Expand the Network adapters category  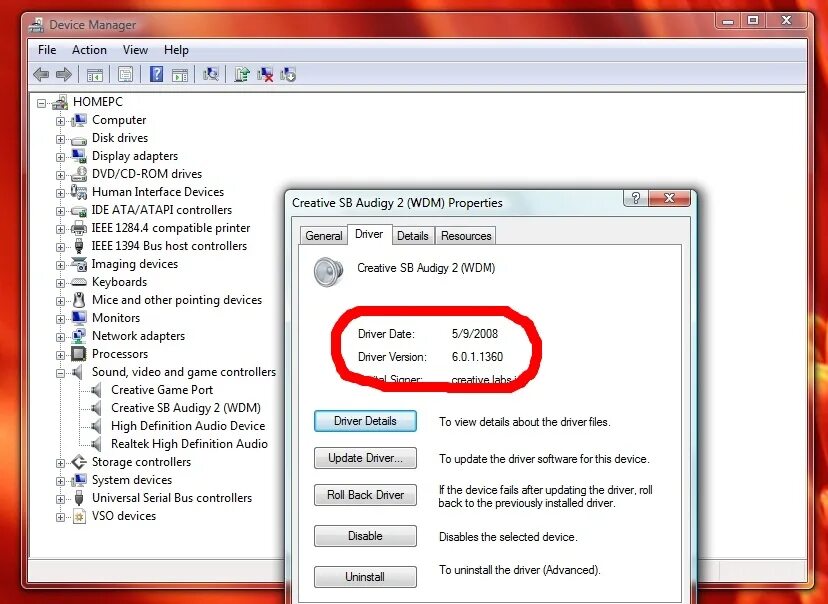point(60,337)
